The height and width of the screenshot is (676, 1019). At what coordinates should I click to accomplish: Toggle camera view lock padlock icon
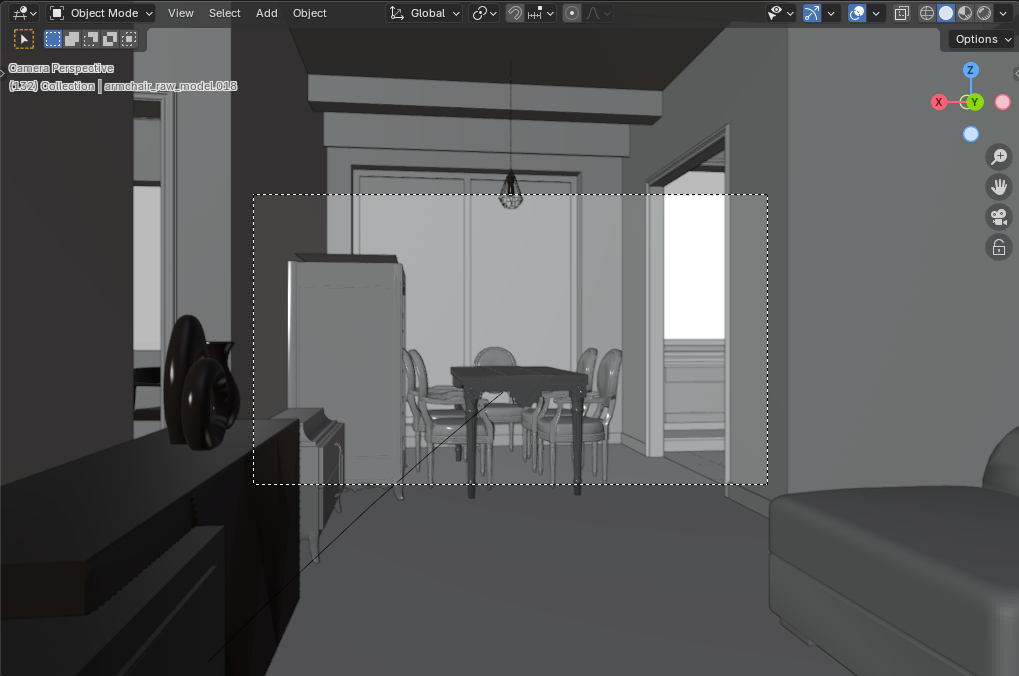pyautogui.click(x=998, y=247)
